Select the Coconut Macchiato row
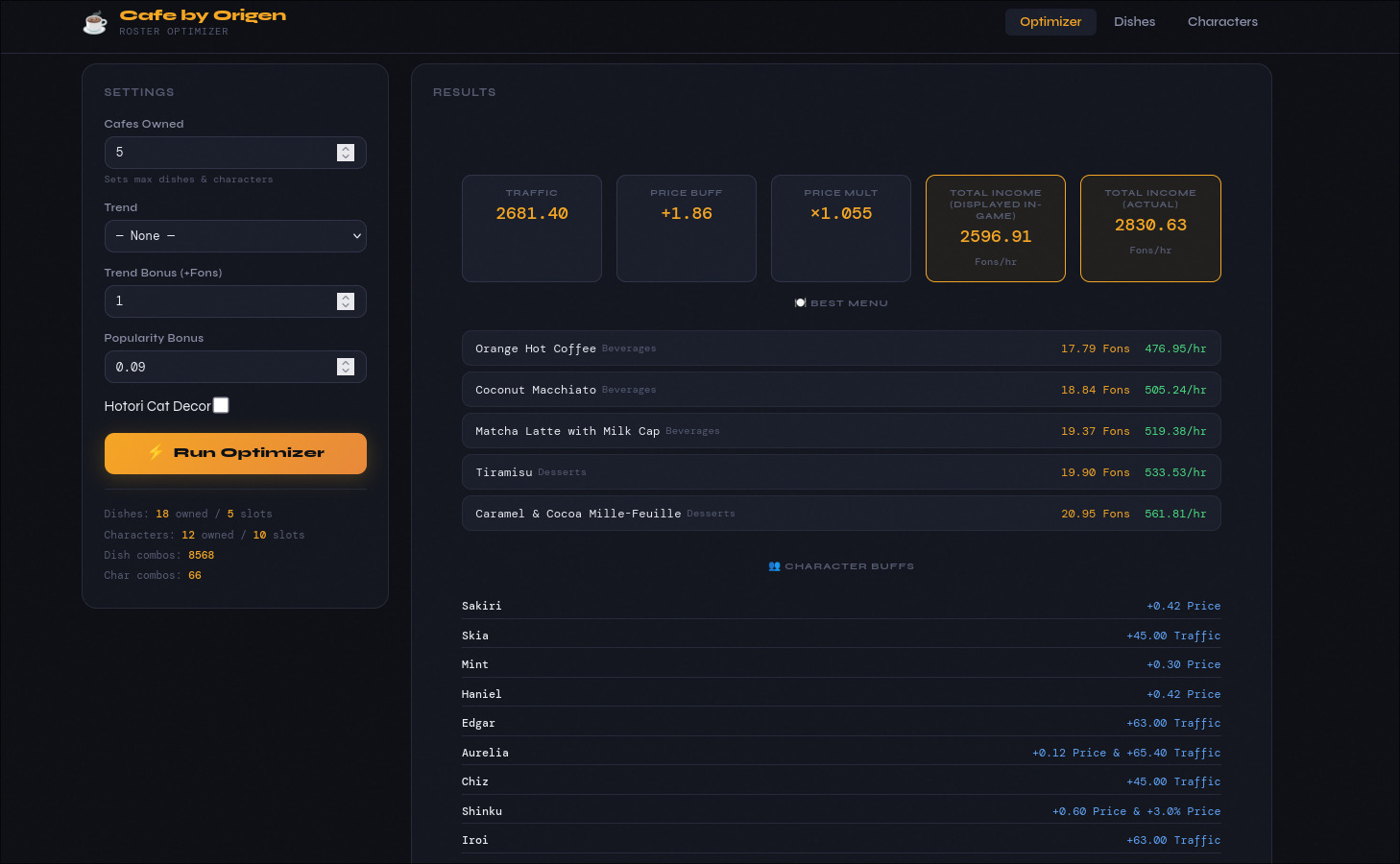The width and height of the screenshot is (1400, 864). tap(841, 390)
